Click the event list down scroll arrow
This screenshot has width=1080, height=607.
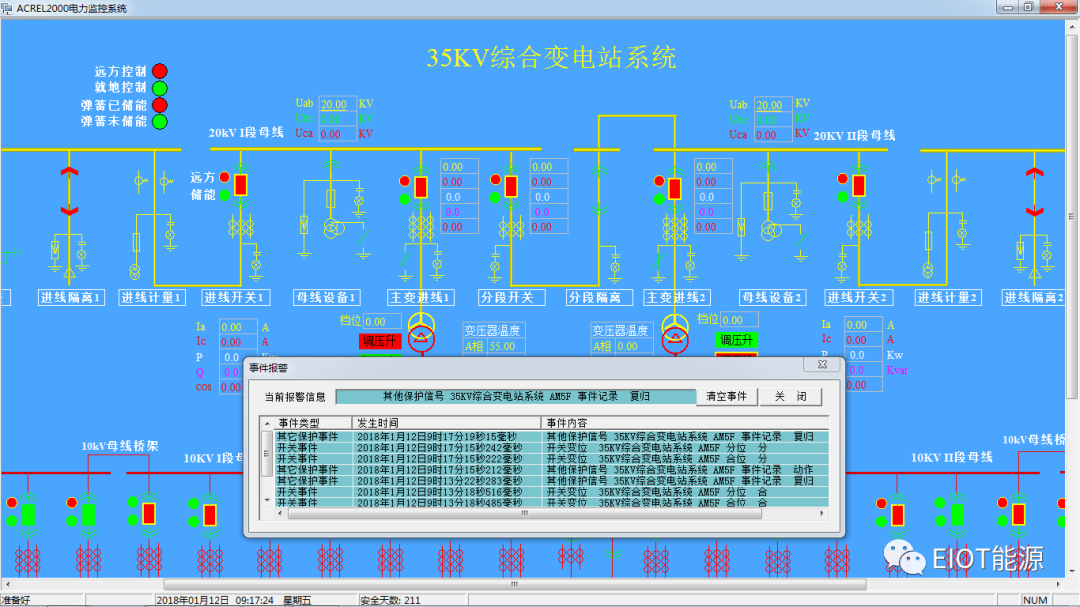click(267, 500)
